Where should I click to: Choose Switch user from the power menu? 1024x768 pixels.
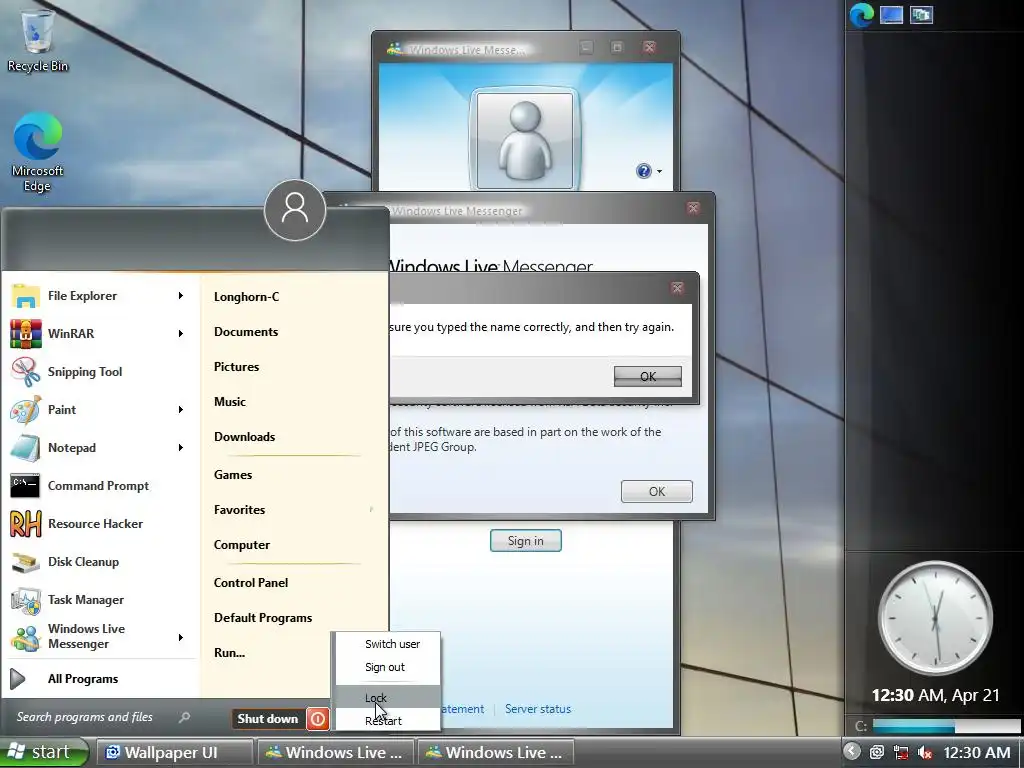[x=387, y=644]
